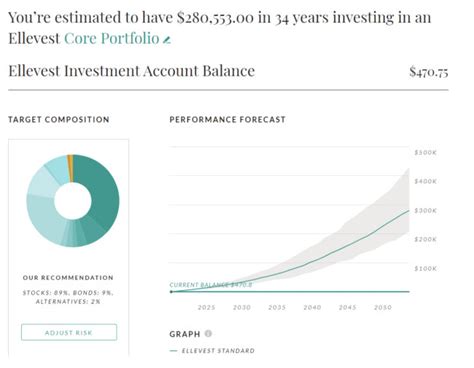The image size is (474, 368).
Task: Click the Ellevest Standard legend line marker
Action: click(x=173, y=351)
